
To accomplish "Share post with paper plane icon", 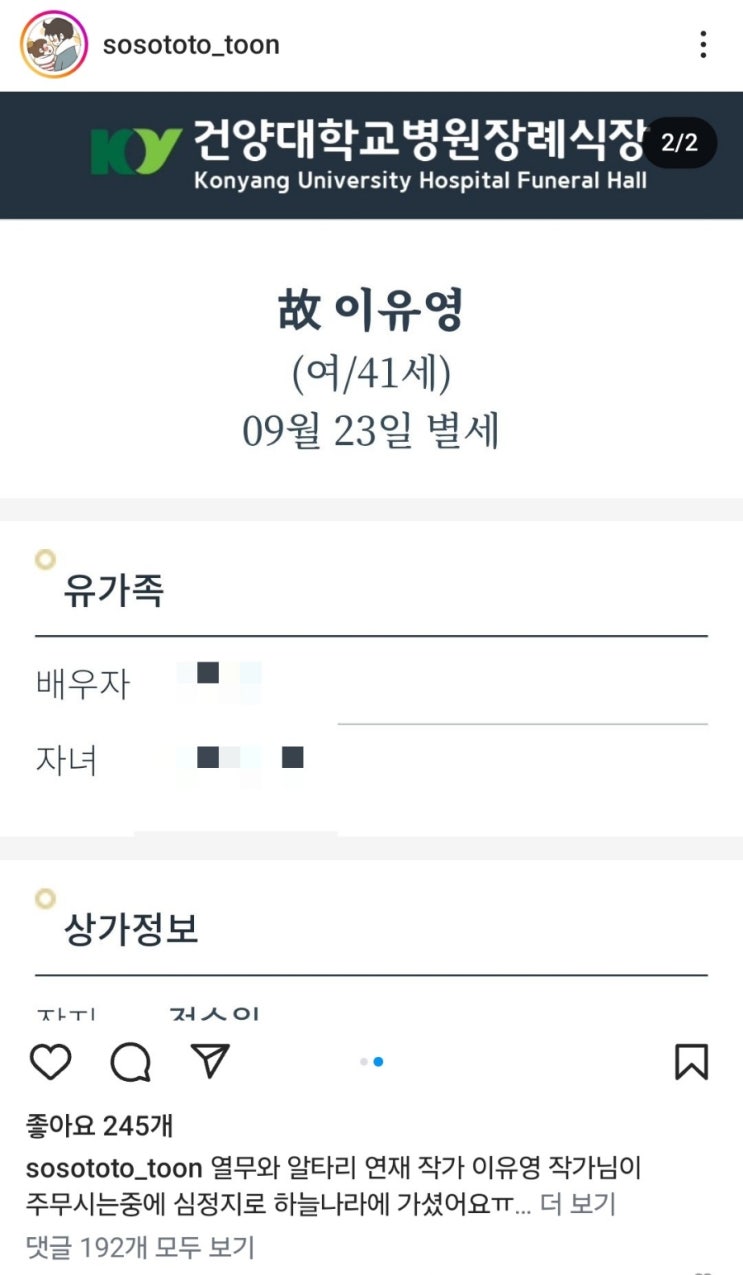I will [210, 1061].
